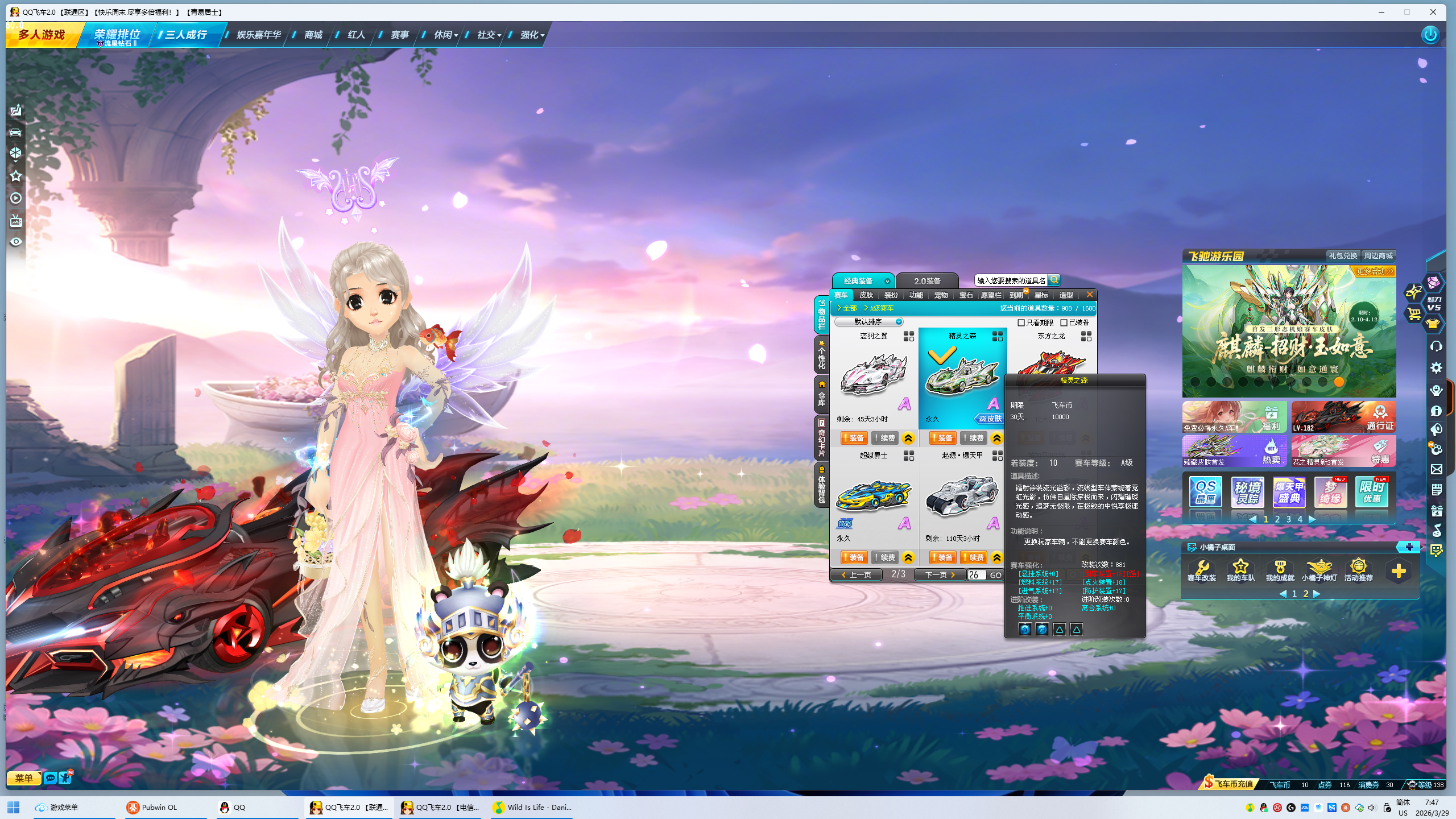Click the power button top right
Image resolution: width=1456 pixels, height=819 pixels.
click(x=1430, y=35)
